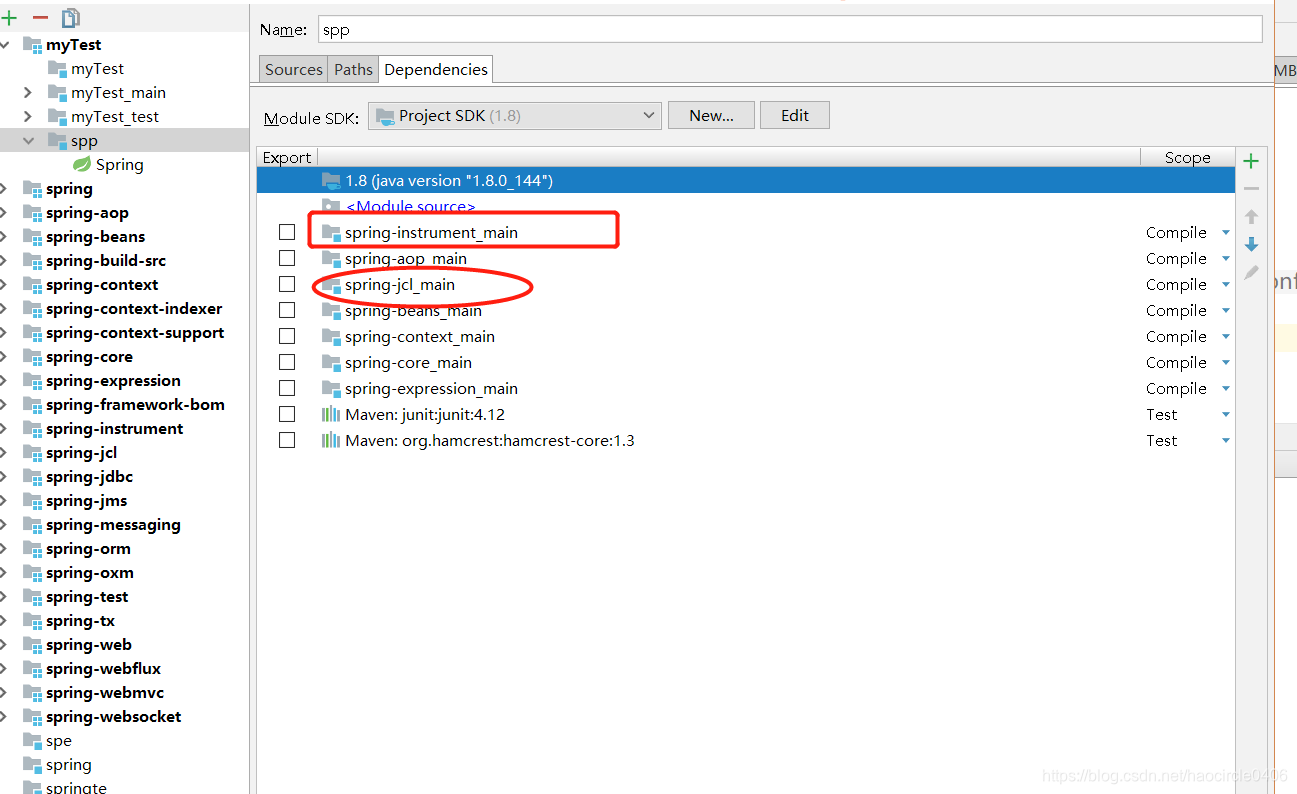Click the JDK 1.8 folder icon

coord(331,181)
